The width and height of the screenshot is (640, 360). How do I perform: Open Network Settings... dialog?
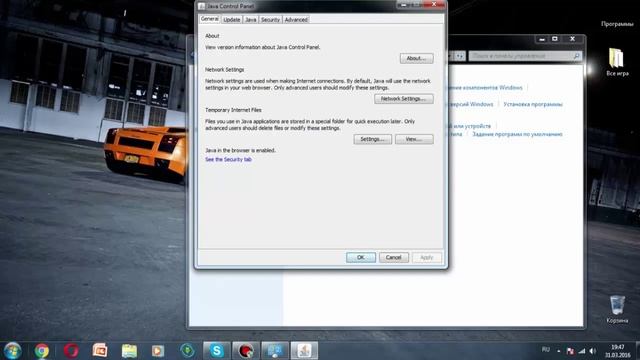(x=404, y=99)
